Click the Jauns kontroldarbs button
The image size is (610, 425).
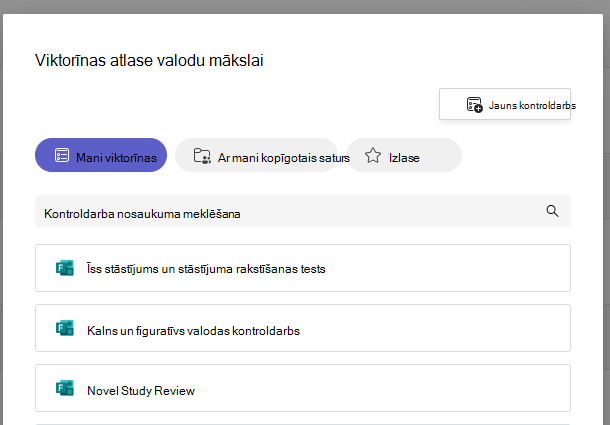(505, 104)
